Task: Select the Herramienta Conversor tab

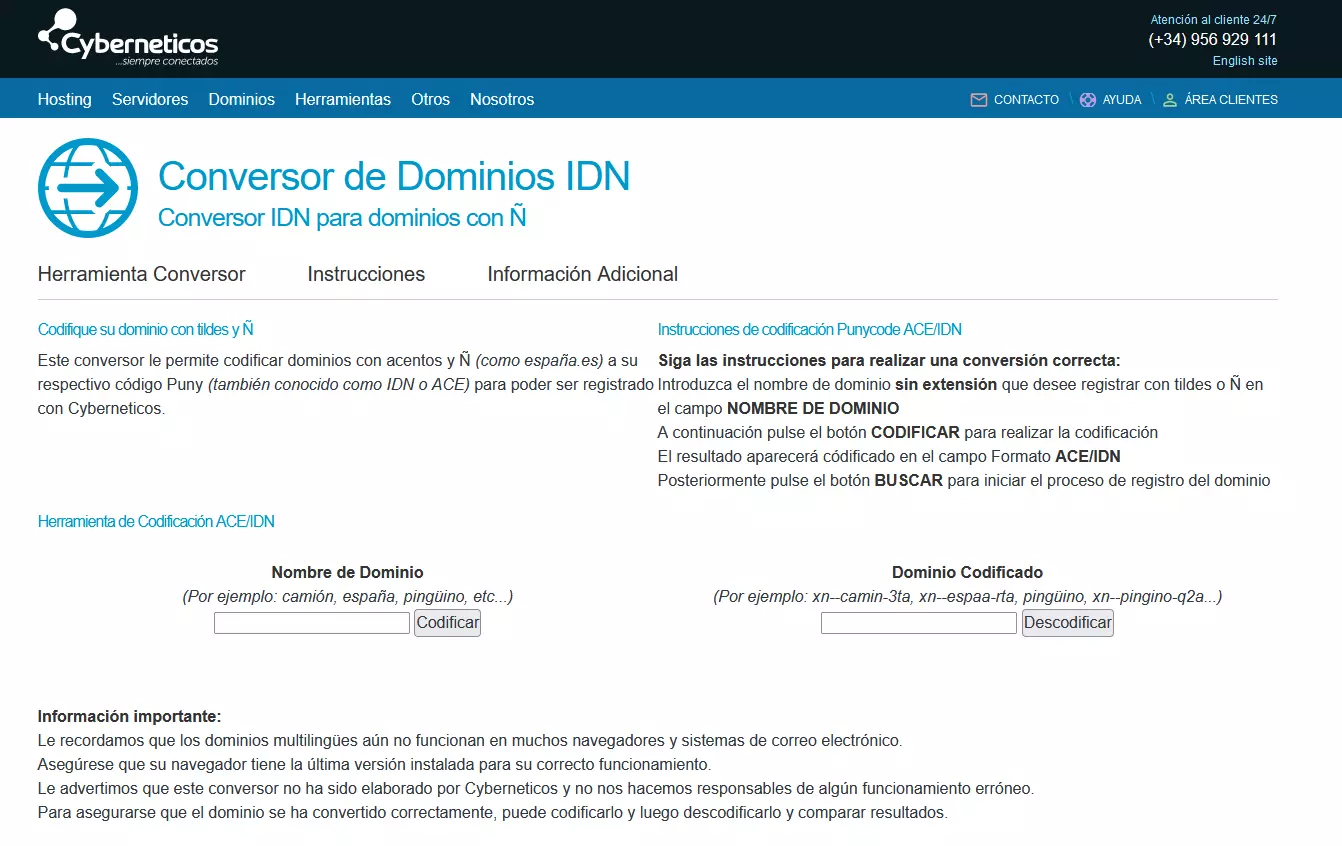Action: pos(141,274)
